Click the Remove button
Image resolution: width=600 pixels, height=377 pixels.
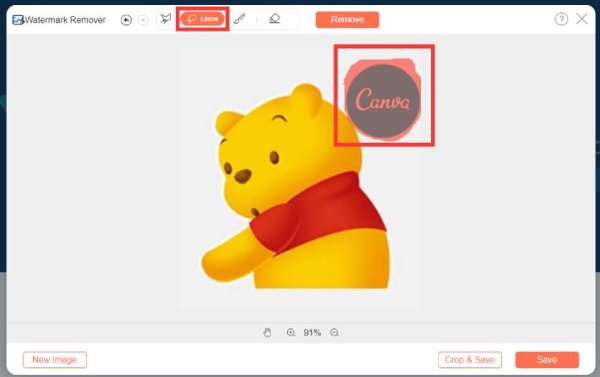347,20
